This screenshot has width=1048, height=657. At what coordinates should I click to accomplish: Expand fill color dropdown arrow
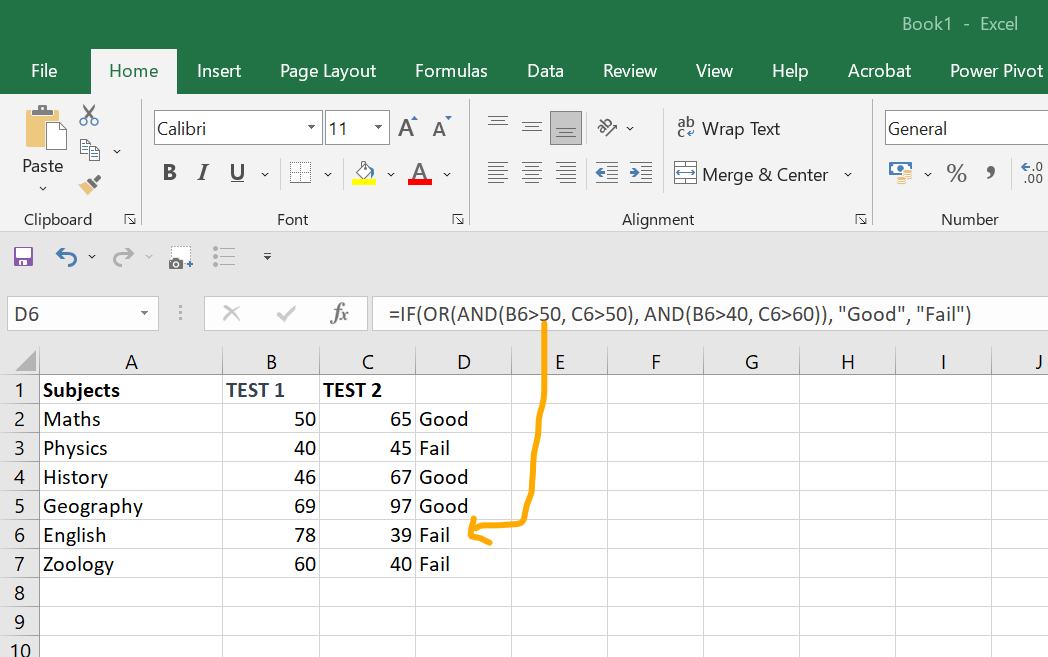coord(391,174)
